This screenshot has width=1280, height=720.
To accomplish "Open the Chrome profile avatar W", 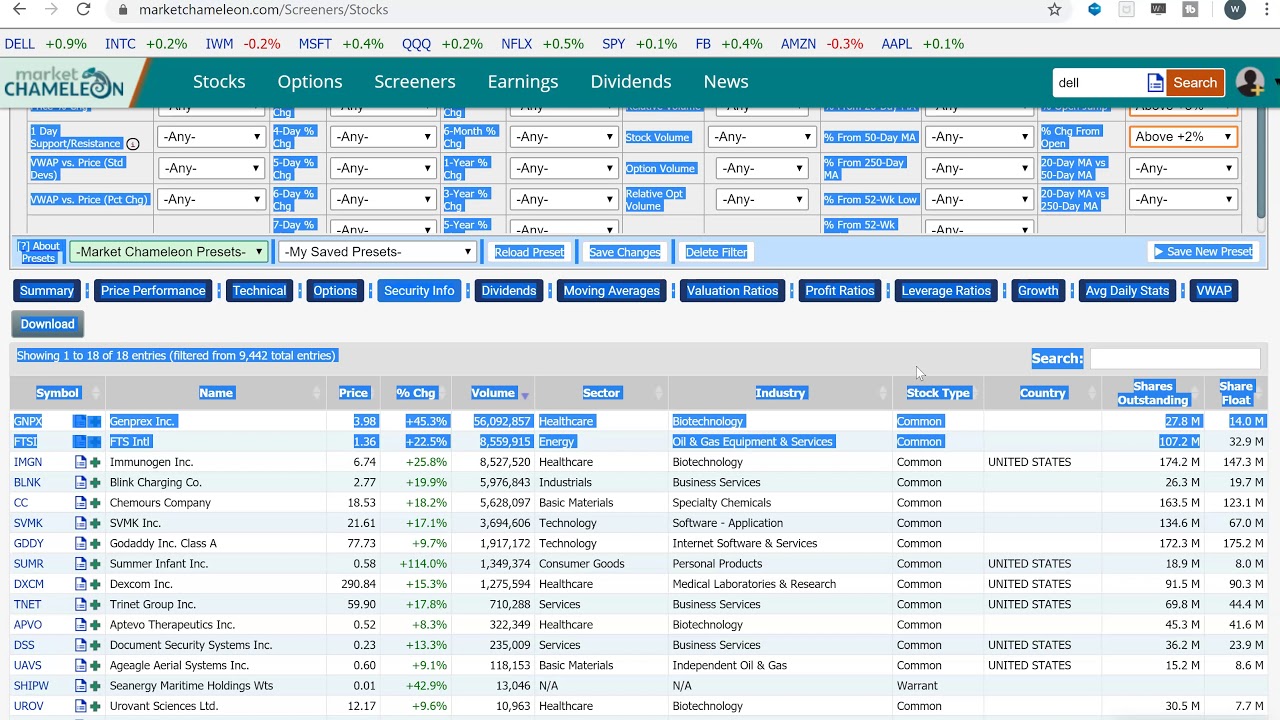I will (x=1235, y=10).
